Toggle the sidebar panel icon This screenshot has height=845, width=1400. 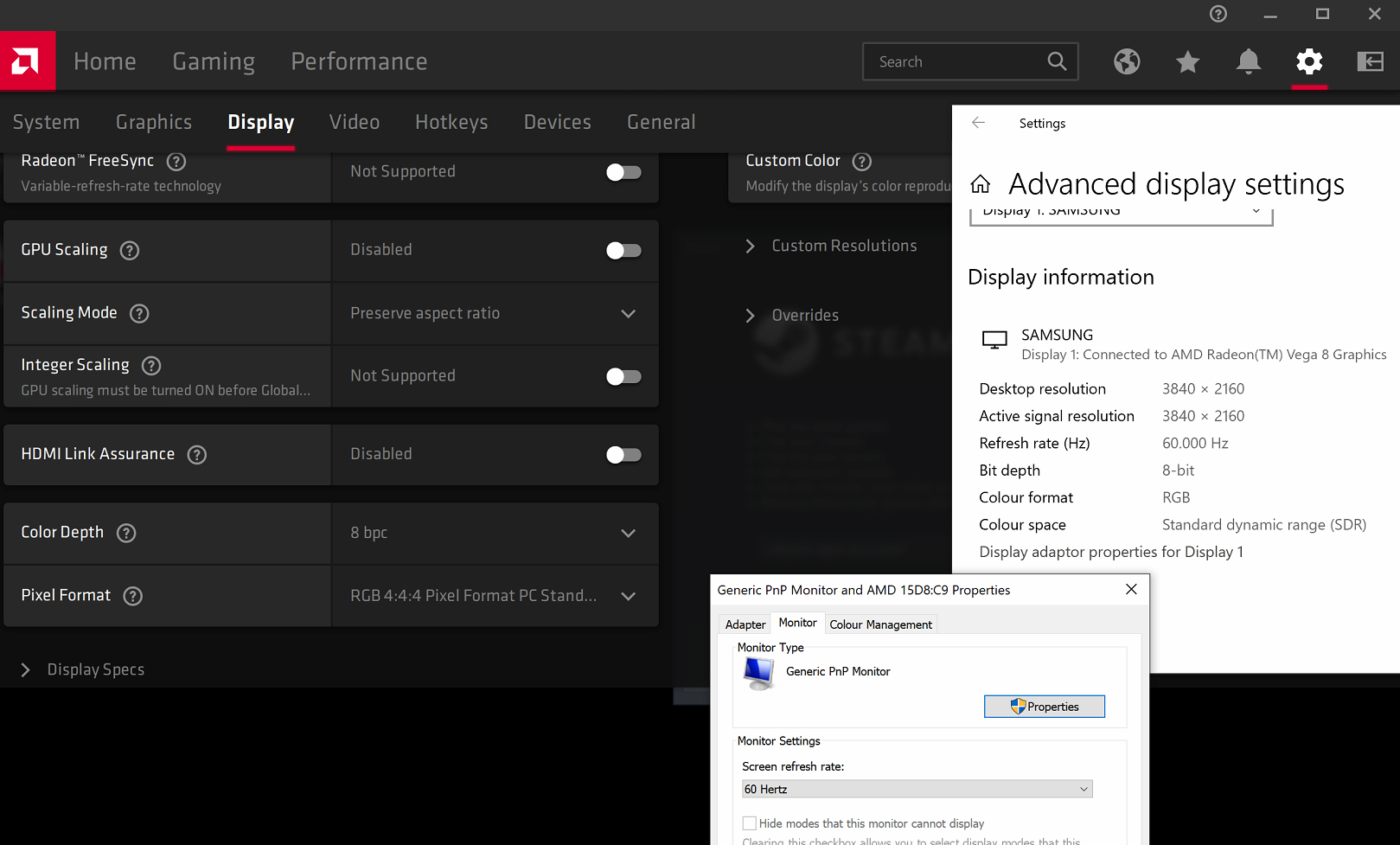[1370, 61]
